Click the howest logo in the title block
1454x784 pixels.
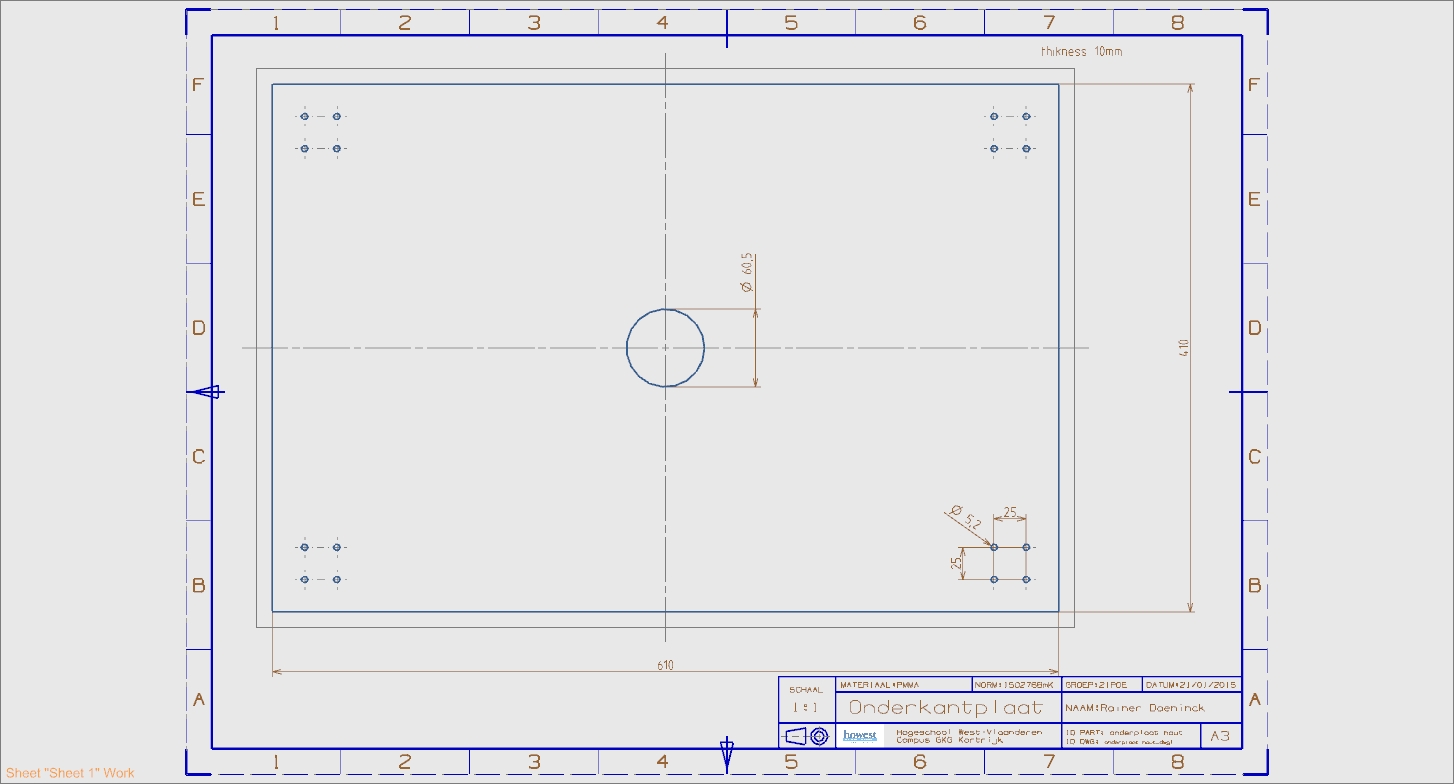860,736
